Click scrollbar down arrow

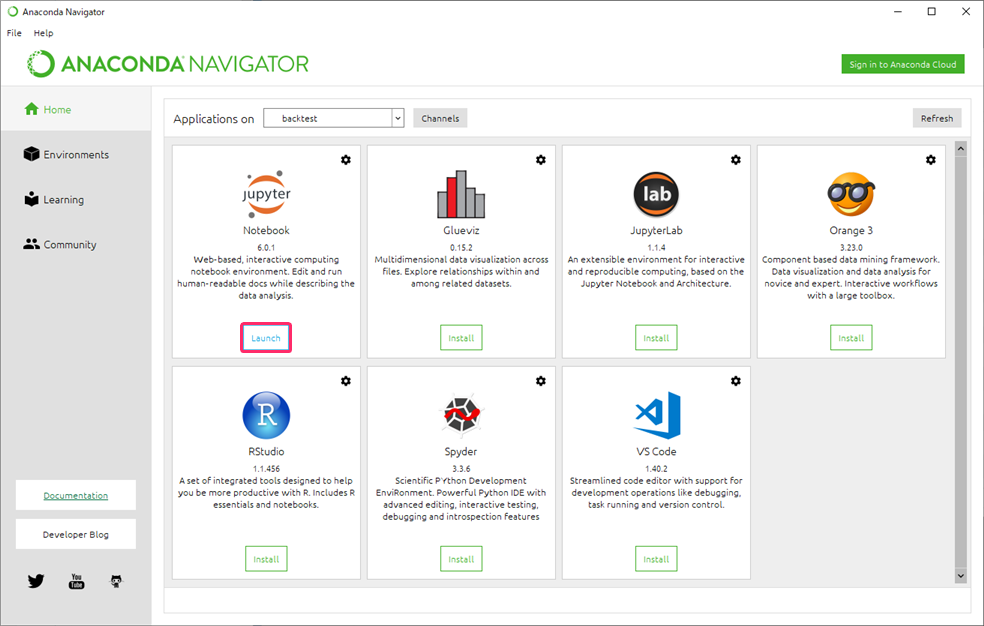coord(961,575)
